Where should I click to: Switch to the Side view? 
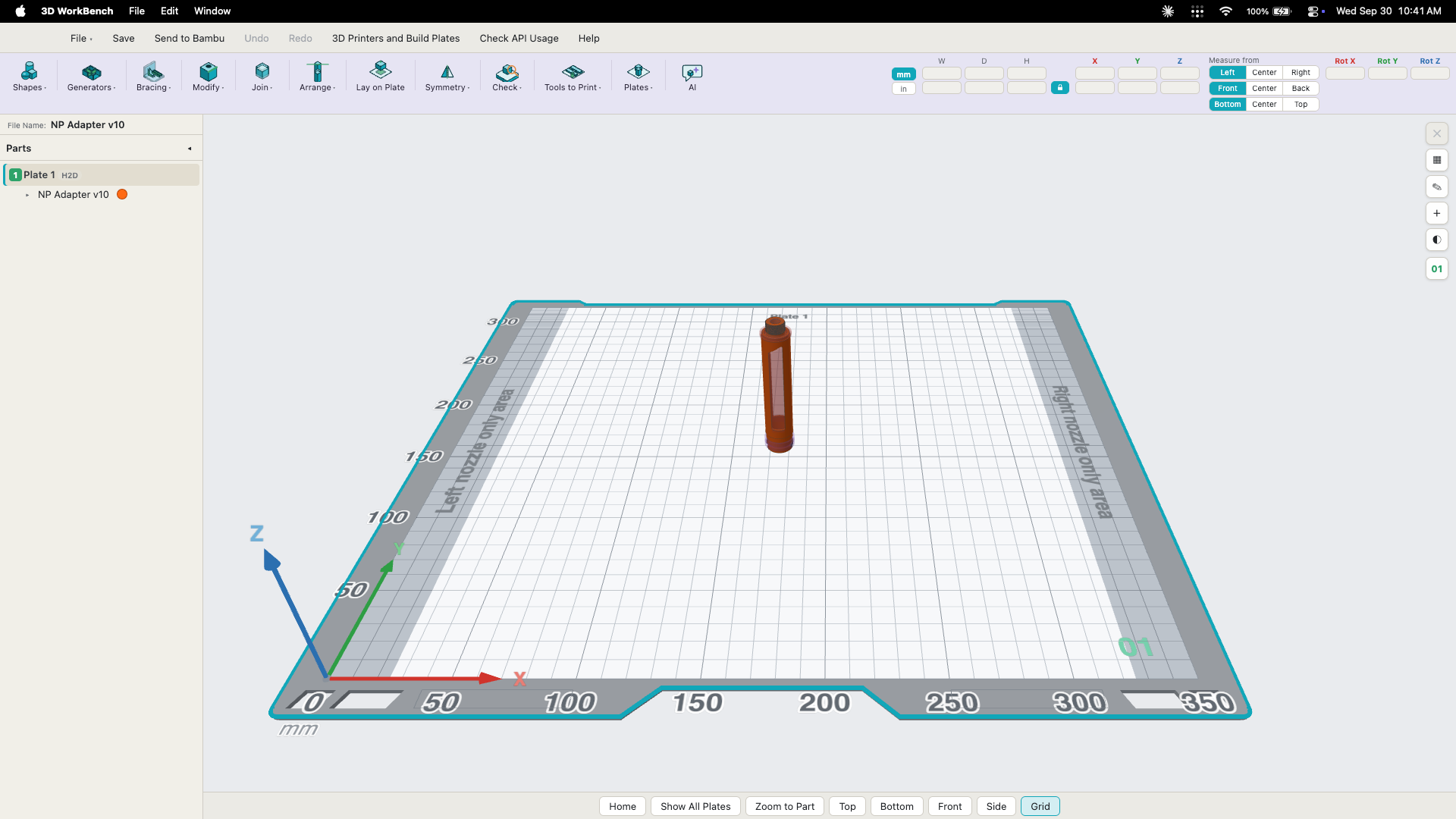tap(996, 806)
